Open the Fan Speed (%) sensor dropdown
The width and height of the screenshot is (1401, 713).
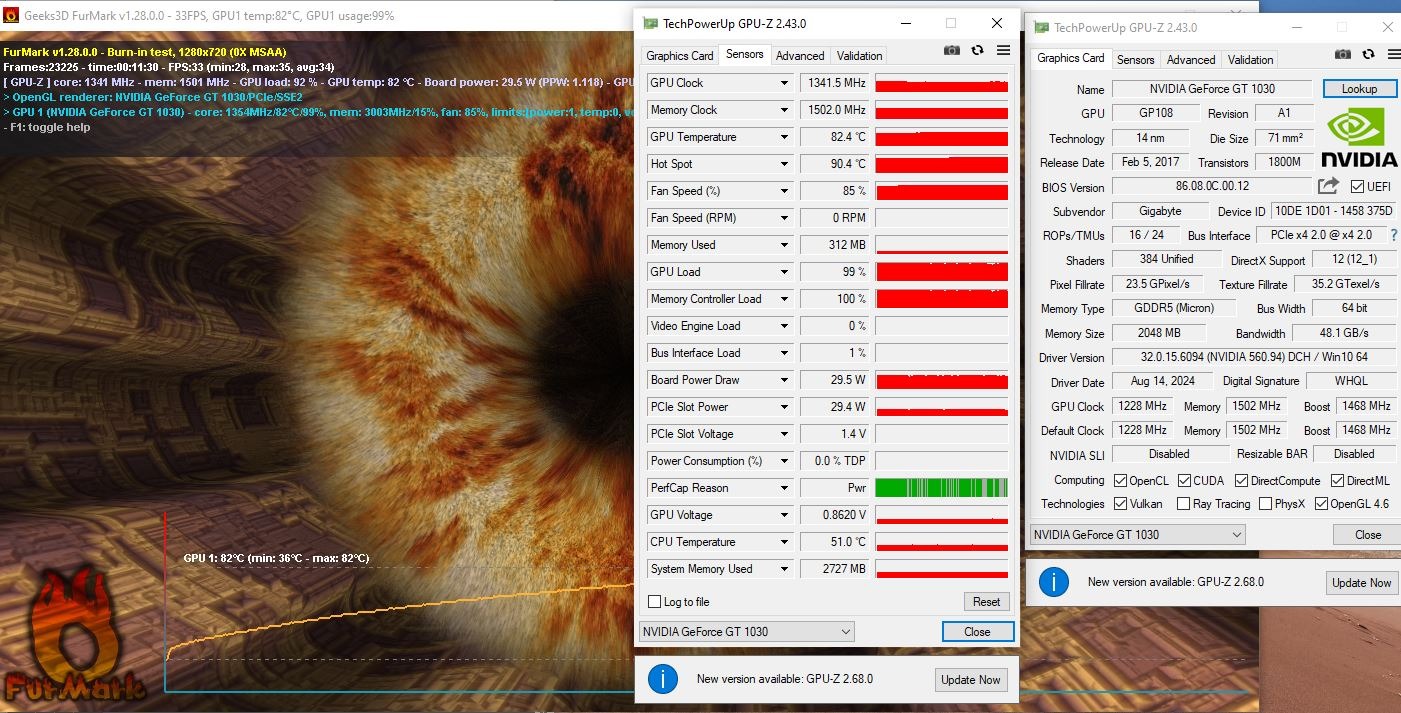[785, 191]
